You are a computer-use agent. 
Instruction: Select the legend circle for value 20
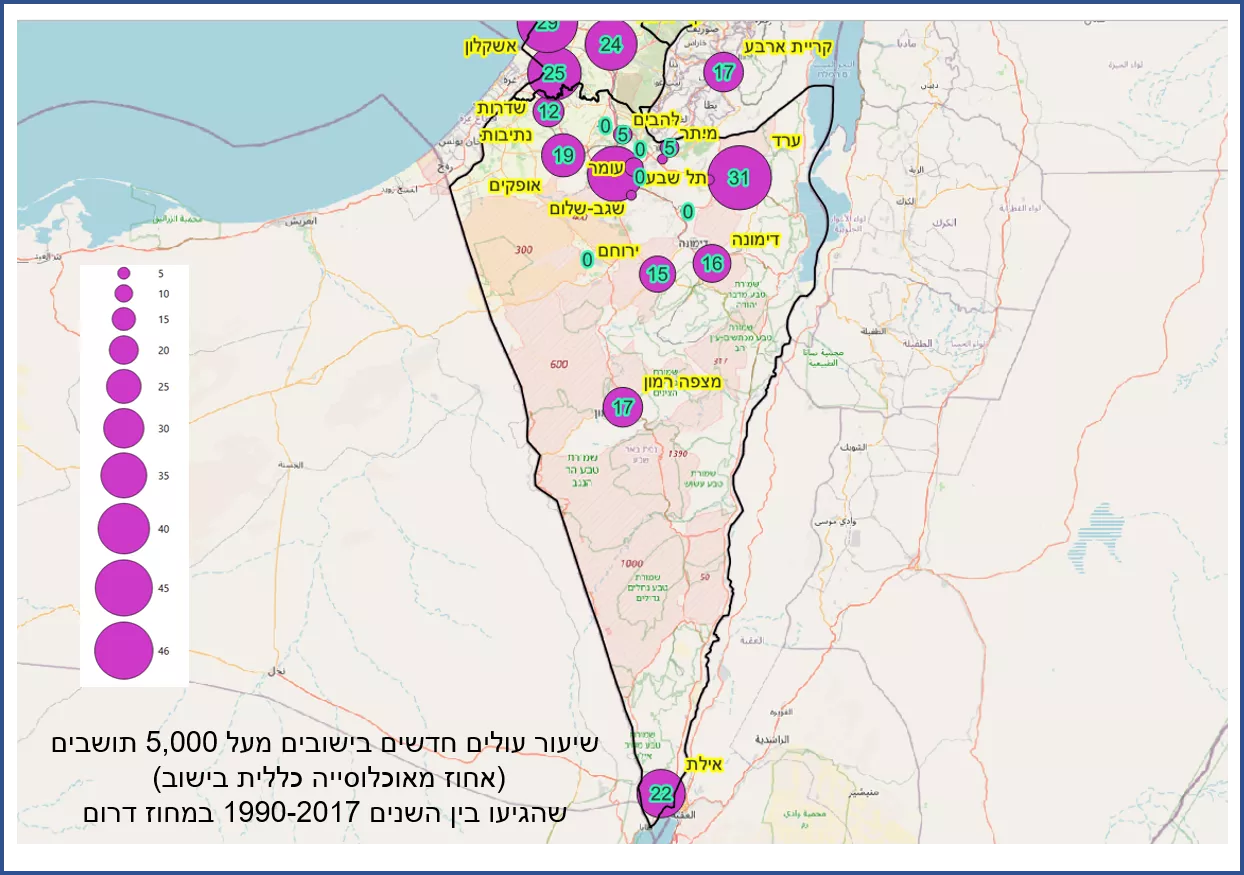click(x=124, y=350)
